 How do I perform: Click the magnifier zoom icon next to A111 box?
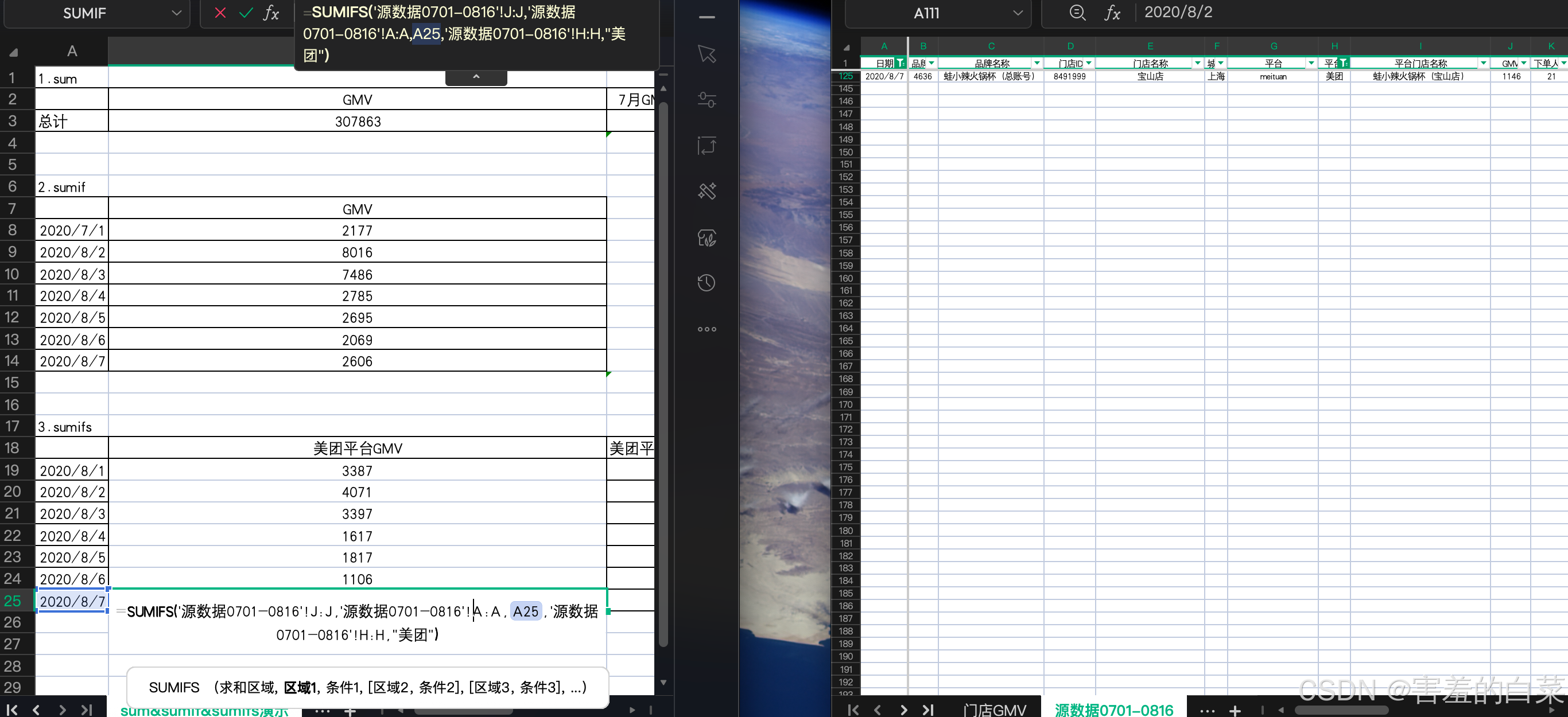coord(1077,13)
